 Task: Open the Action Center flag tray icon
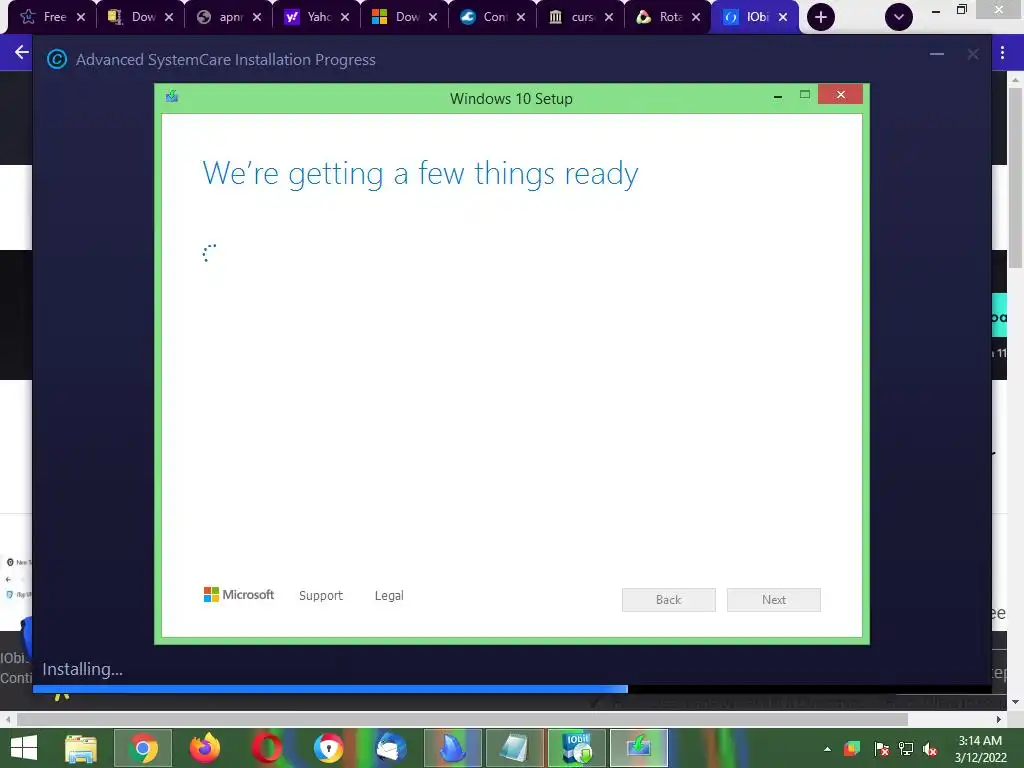point(881,749)
